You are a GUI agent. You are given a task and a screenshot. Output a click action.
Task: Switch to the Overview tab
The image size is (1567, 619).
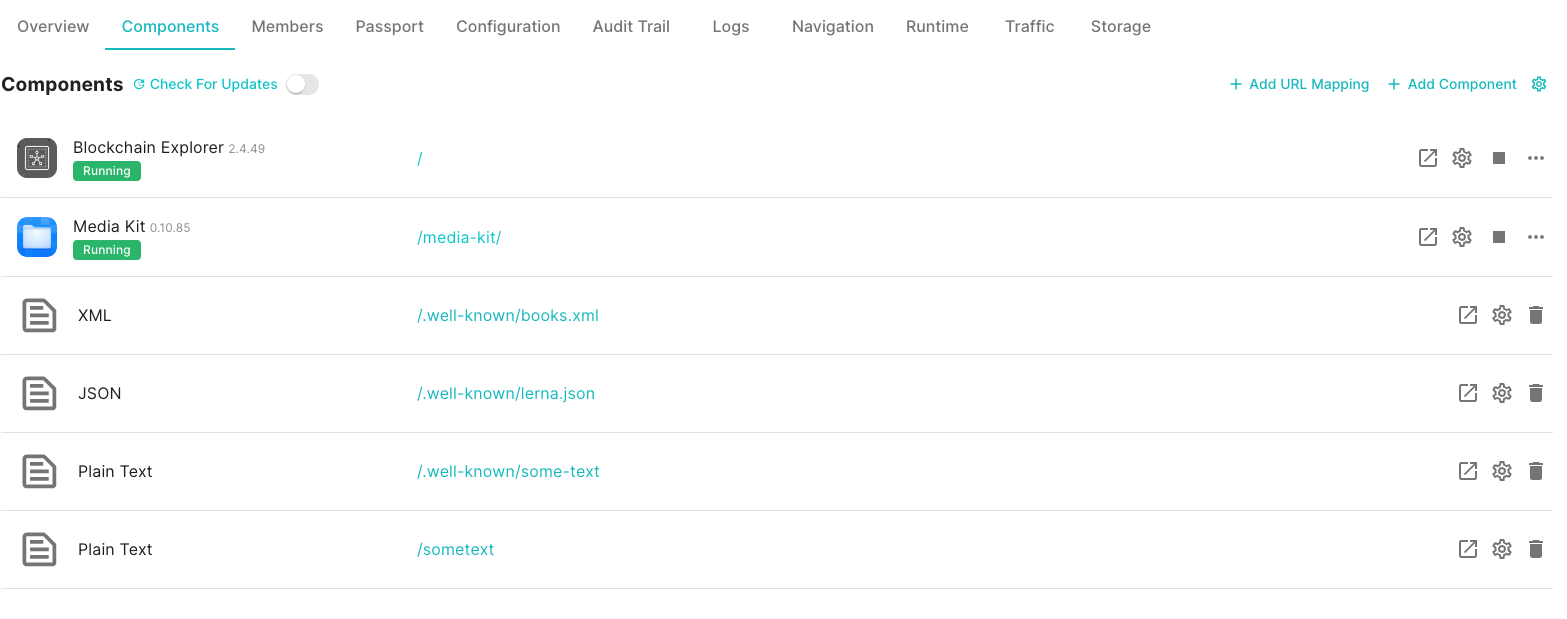click(53, 26)
